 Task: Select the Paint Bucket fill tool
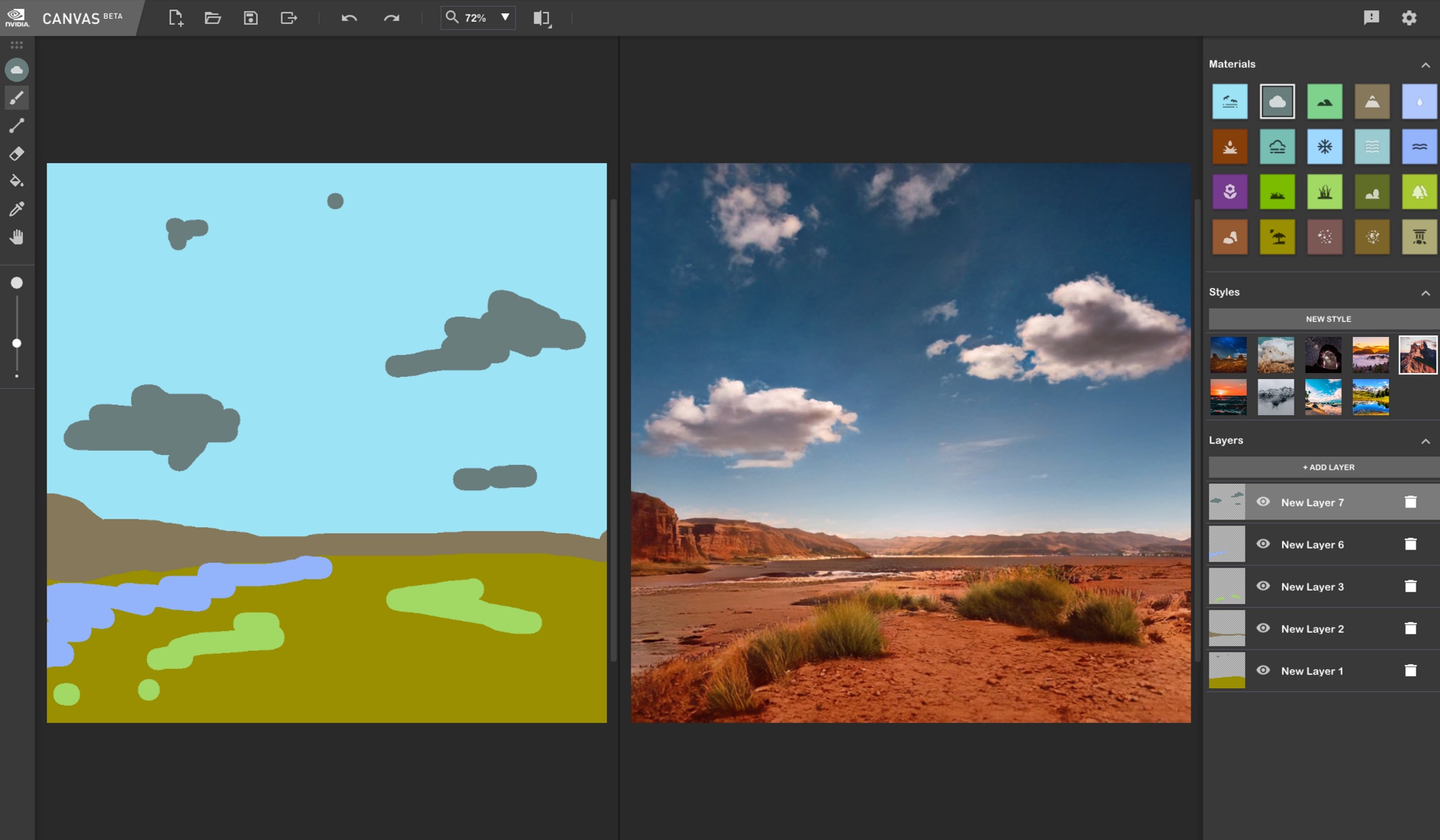[16, 181]
